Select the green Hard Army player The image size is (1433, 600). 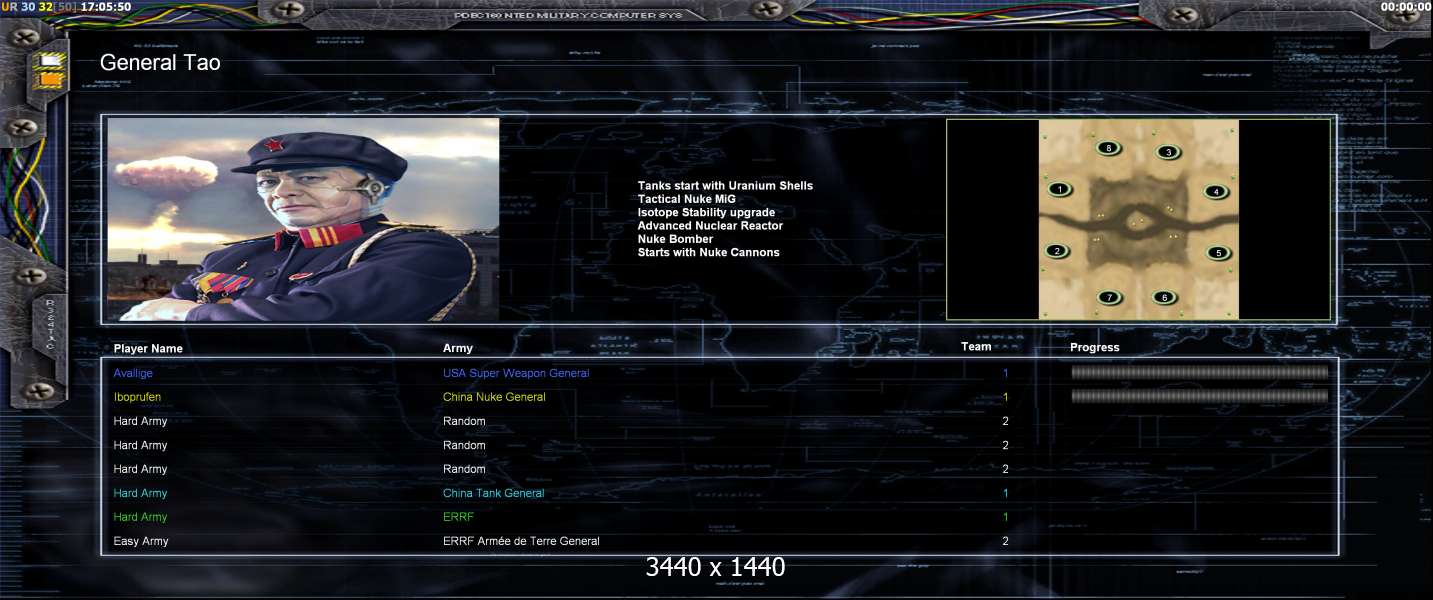(x=140, y=517)
